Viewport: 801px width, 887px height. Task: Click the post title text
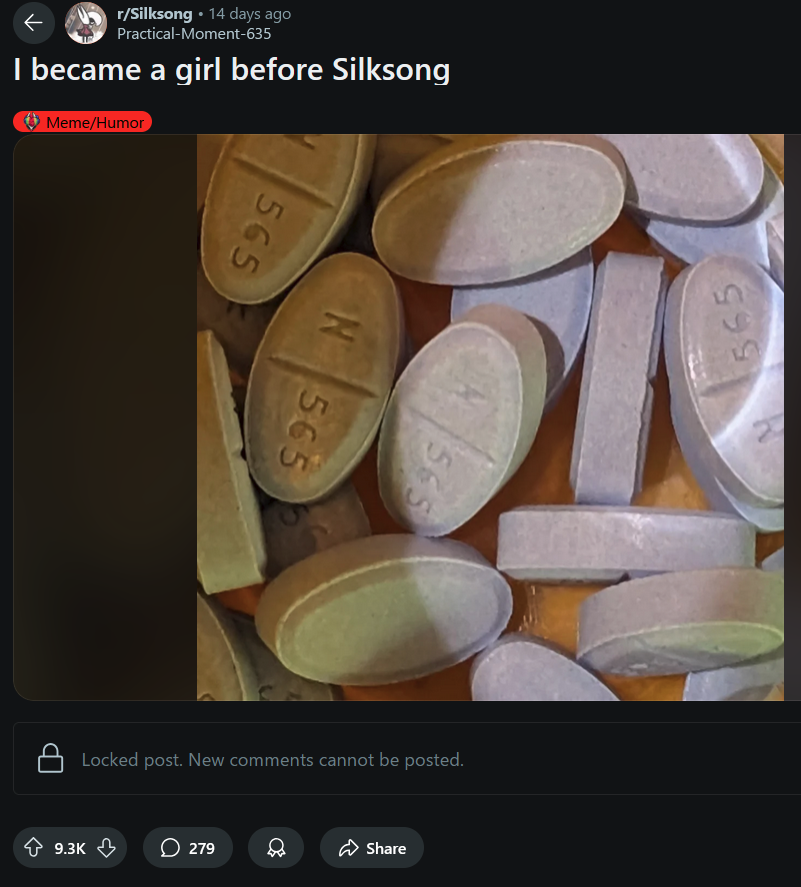click(232, 70)
